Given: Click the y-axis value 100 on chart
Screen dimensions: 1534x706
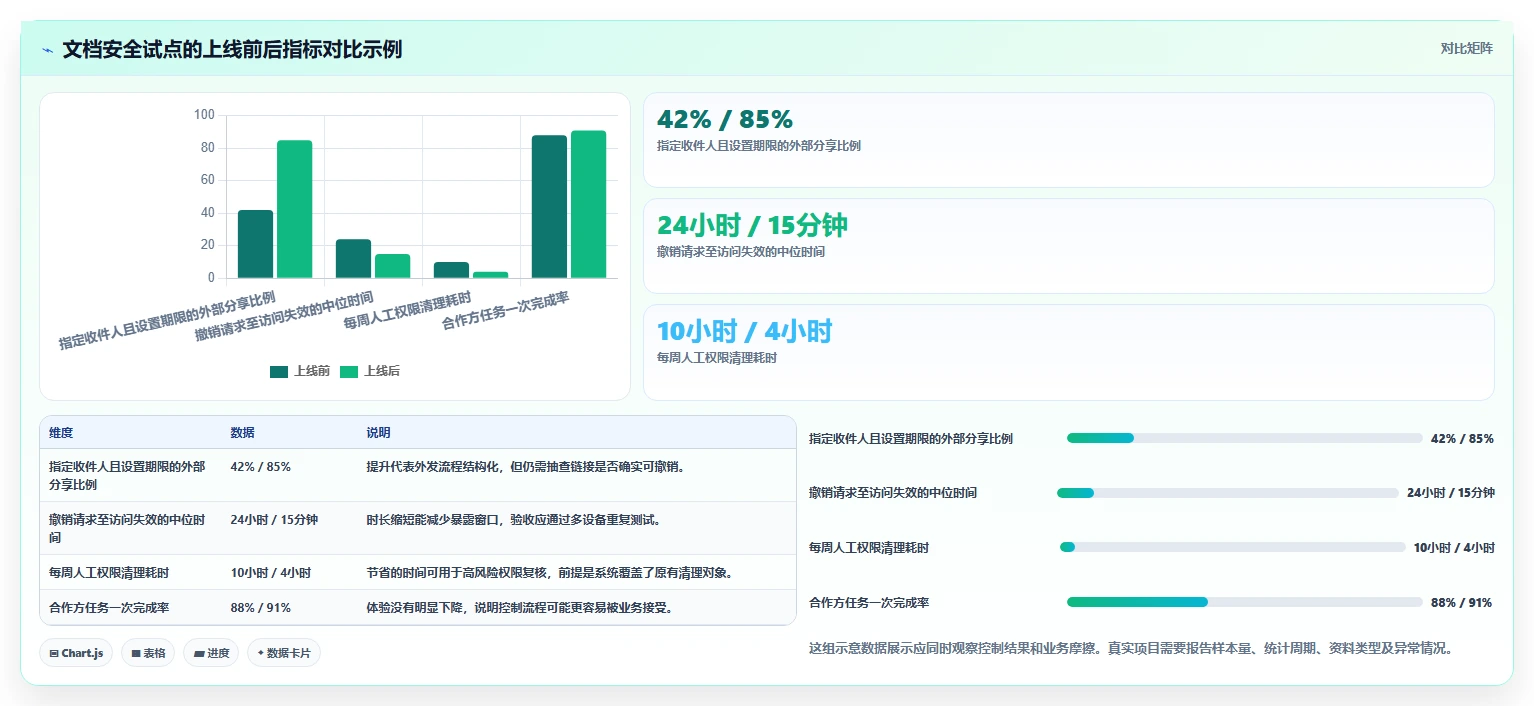Looking at the screenshot, I should coord(204,115).
